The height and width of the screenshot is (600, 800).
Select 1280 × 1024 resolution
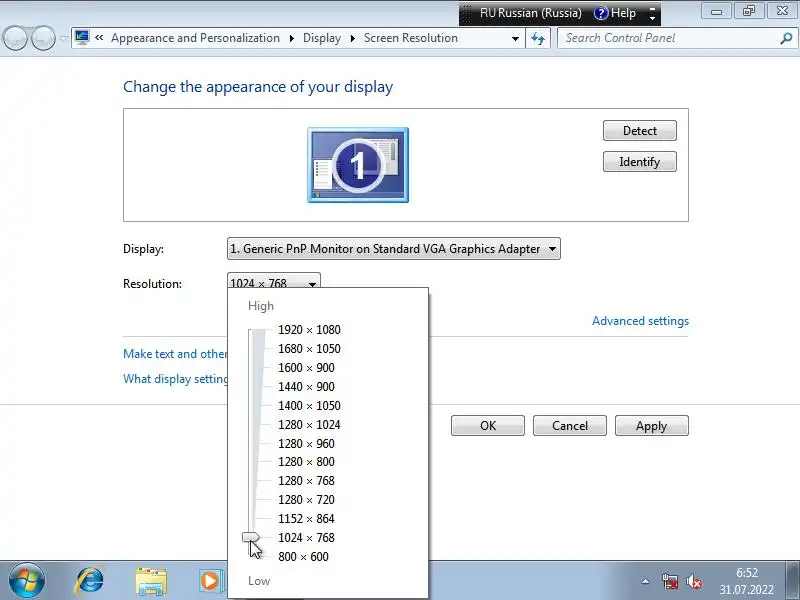[309, 424]
